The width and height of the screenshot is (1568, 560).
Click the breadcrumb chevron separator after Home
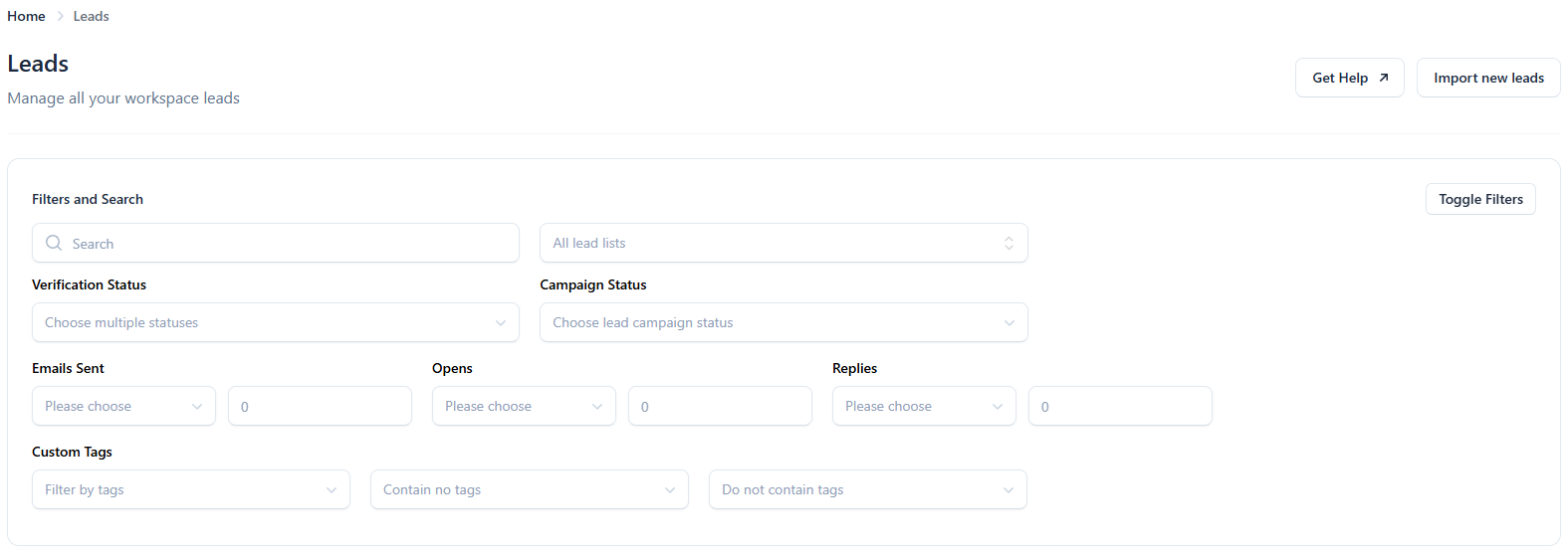coord(60,16)
